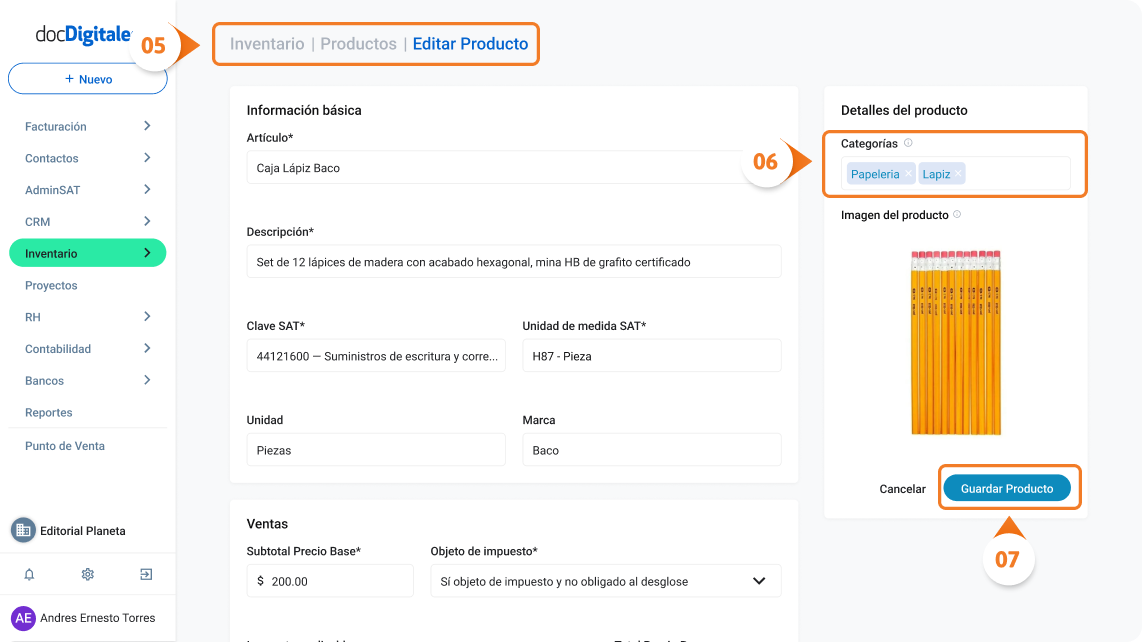Click the Editorial Planeta company name
The height and width of the screenshot is (642, 1142).
[82, 531]
